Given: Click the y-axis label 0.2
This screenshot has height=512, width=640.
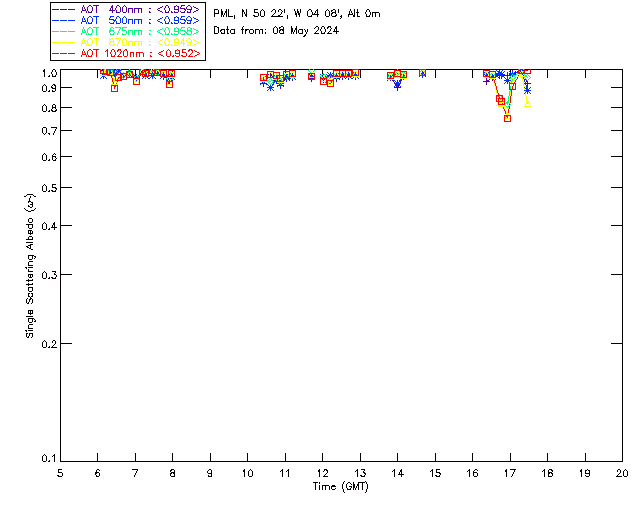Looking at the screenshot, I should [49, 344].
